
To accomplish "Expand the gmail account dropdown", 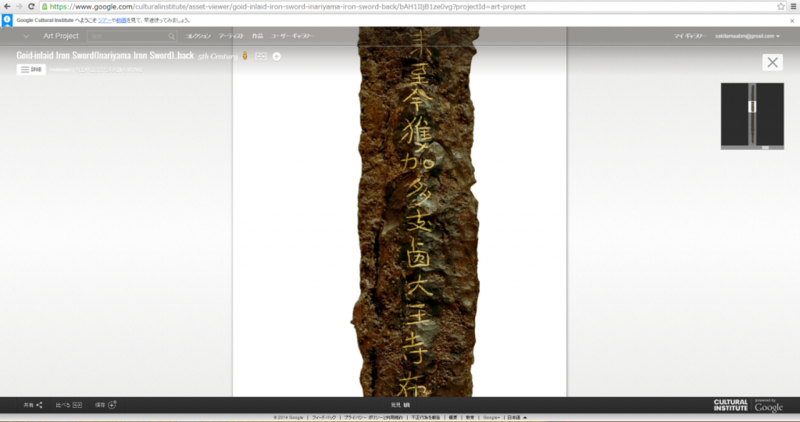I will (x=747, y=36).
